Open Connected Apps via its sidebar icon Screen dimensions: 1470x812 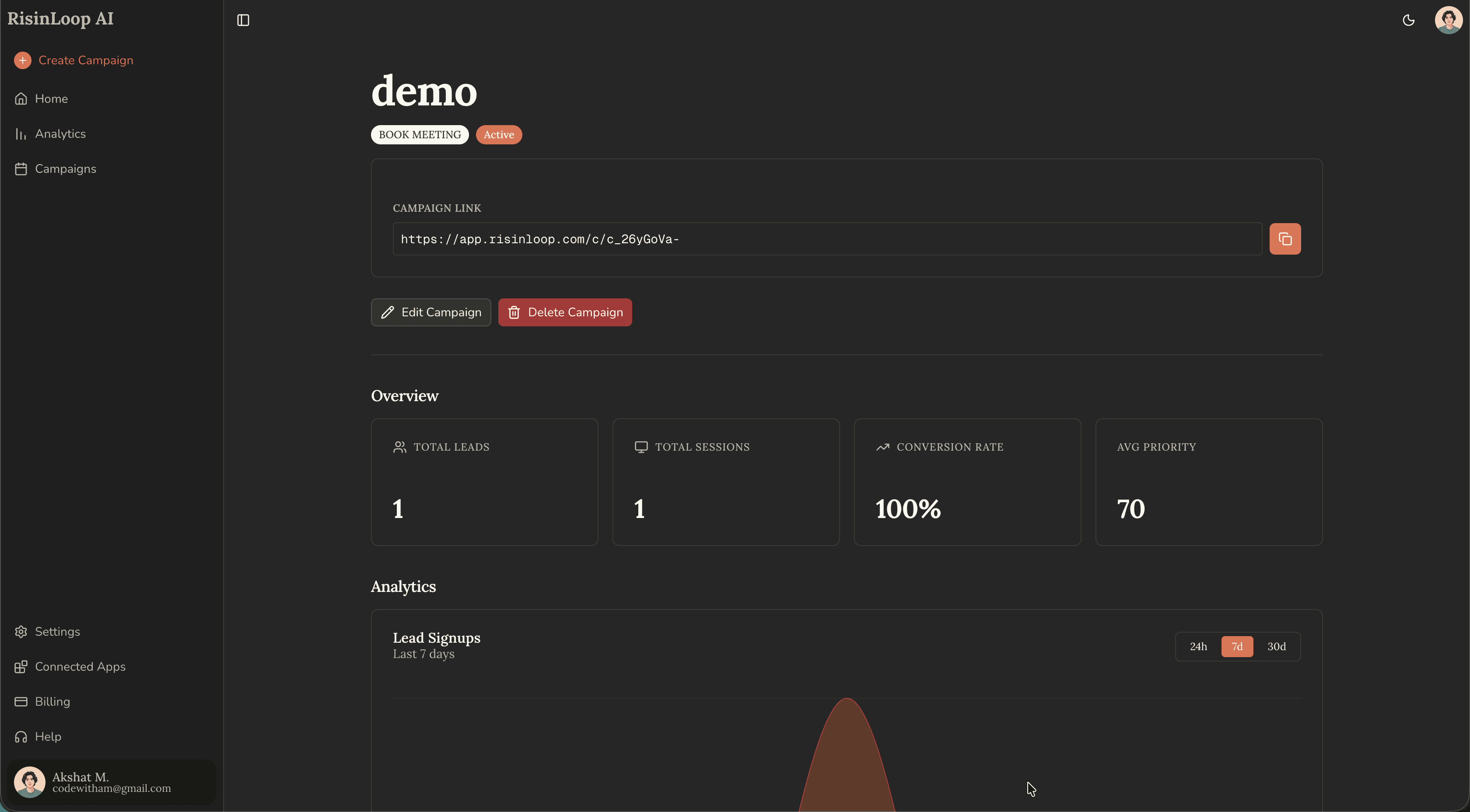point(80,666)
